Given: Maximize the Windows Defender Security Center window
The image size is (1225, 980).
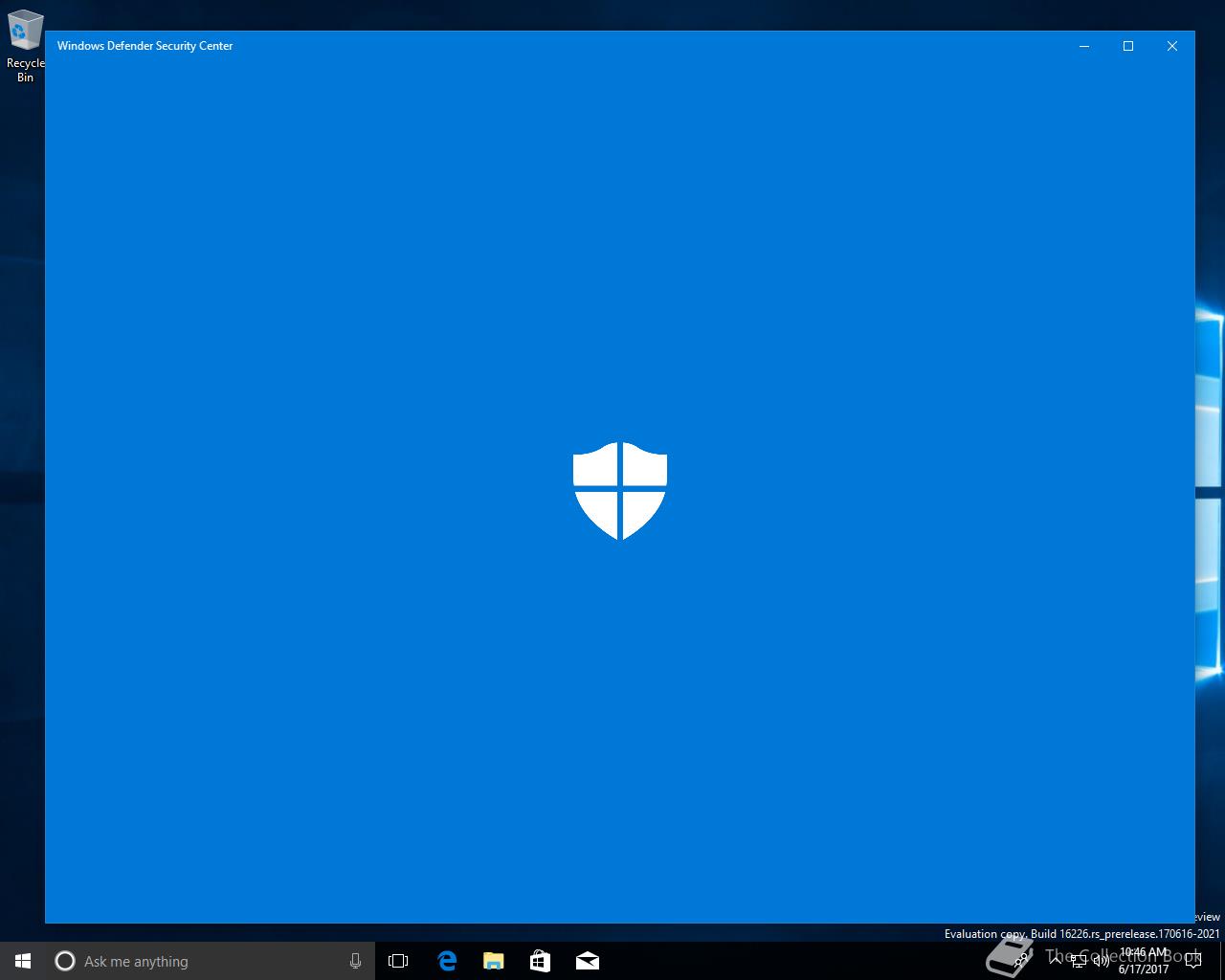Looking at the screenshot, I should click(x=1128, y=46).
